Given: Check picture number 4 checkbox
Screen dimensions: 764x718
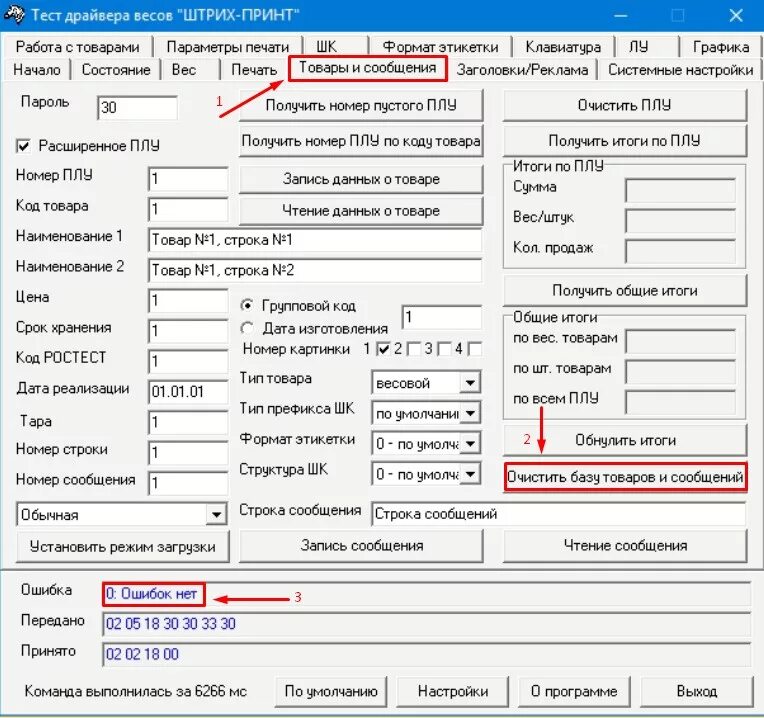Looking at the screenshot, I should tap(474, 349).
